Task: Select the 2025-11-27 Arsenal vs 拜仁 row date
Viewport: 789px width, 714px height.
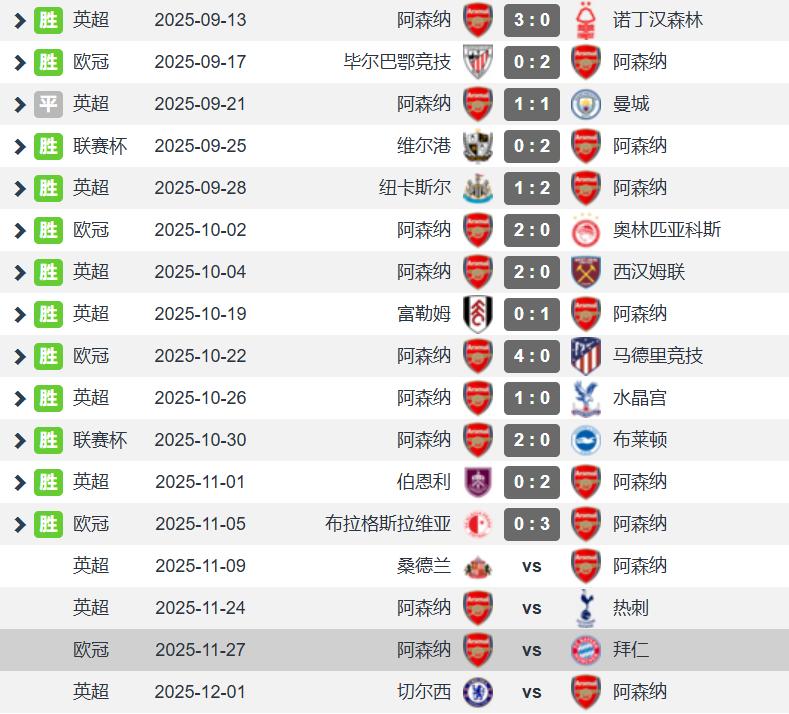Action: [x=200, y=650]
